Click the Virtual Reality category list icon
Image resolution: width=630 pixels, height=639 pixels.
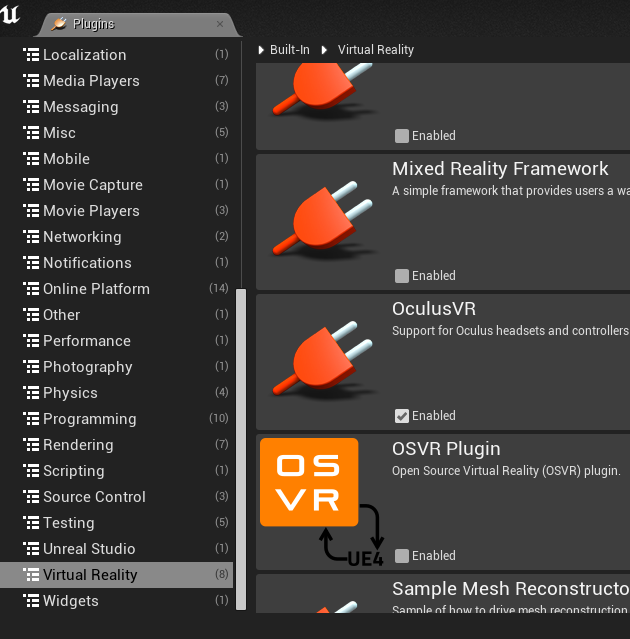tap(31, 575)
